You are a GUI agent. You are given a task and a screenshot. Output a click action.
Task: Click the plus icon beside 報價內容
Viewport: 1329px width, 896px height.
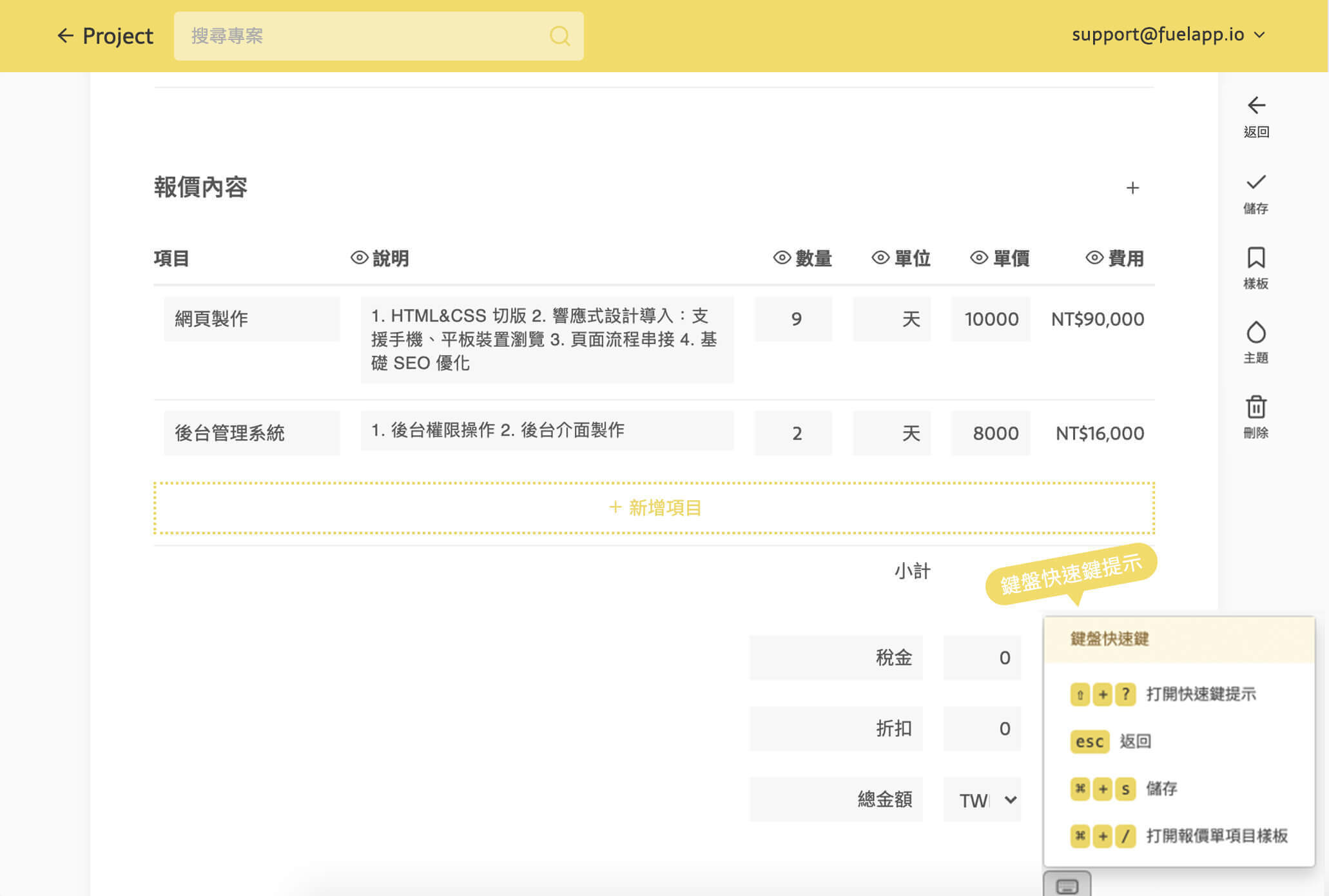tap(1132, 188)
